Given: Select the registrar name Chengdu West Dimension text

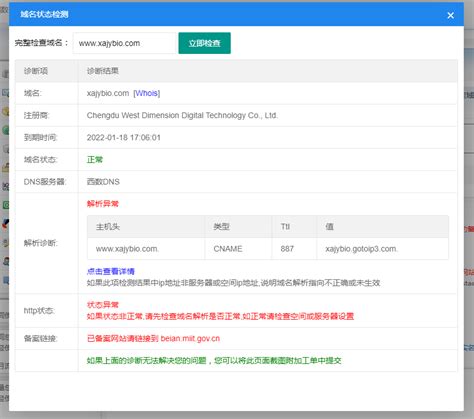Looking at the screenshot, I should pyautogui.click(x=182, y=115).
